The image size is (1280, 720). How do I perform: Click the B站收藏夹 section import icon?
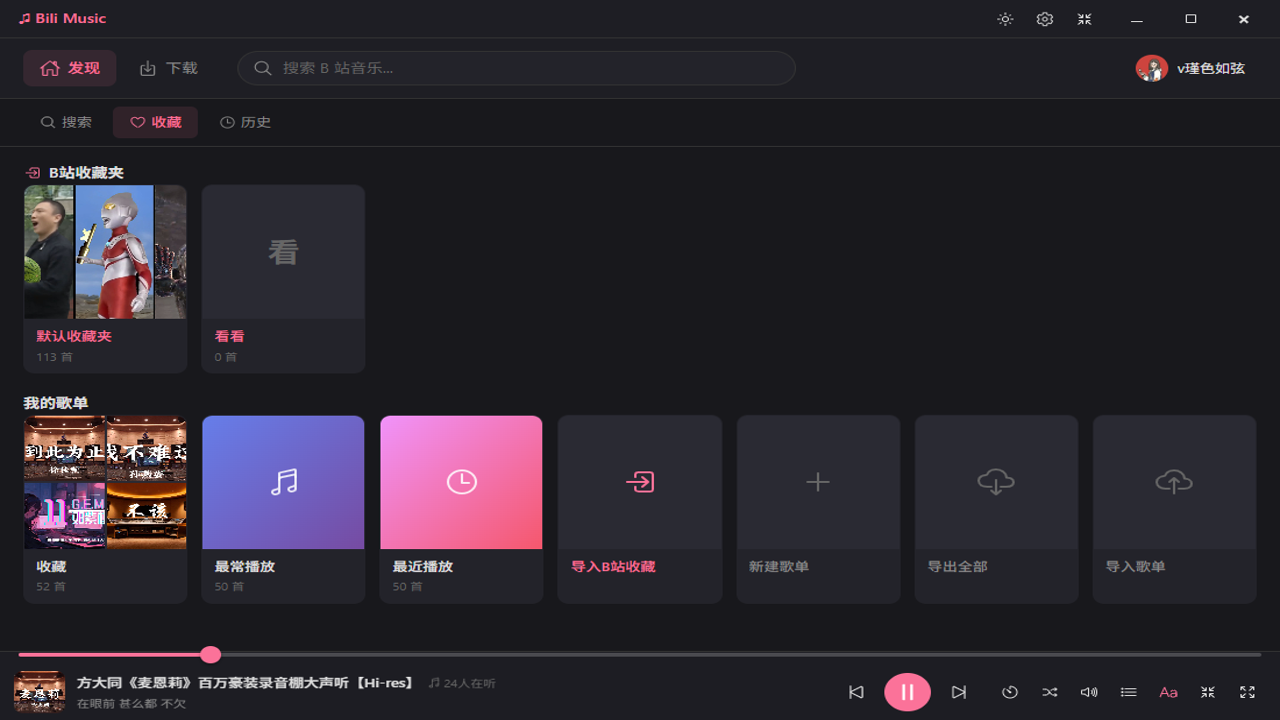pos(33,173)
